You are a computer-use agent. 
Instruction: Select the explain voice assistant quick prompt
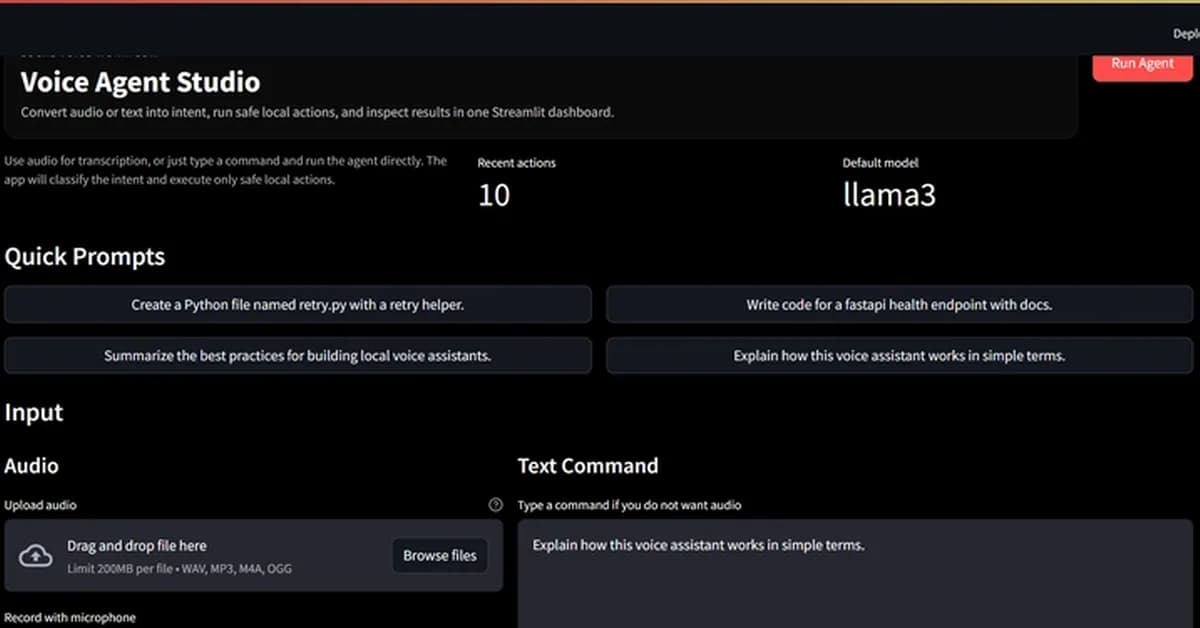[x=899, y=355]
